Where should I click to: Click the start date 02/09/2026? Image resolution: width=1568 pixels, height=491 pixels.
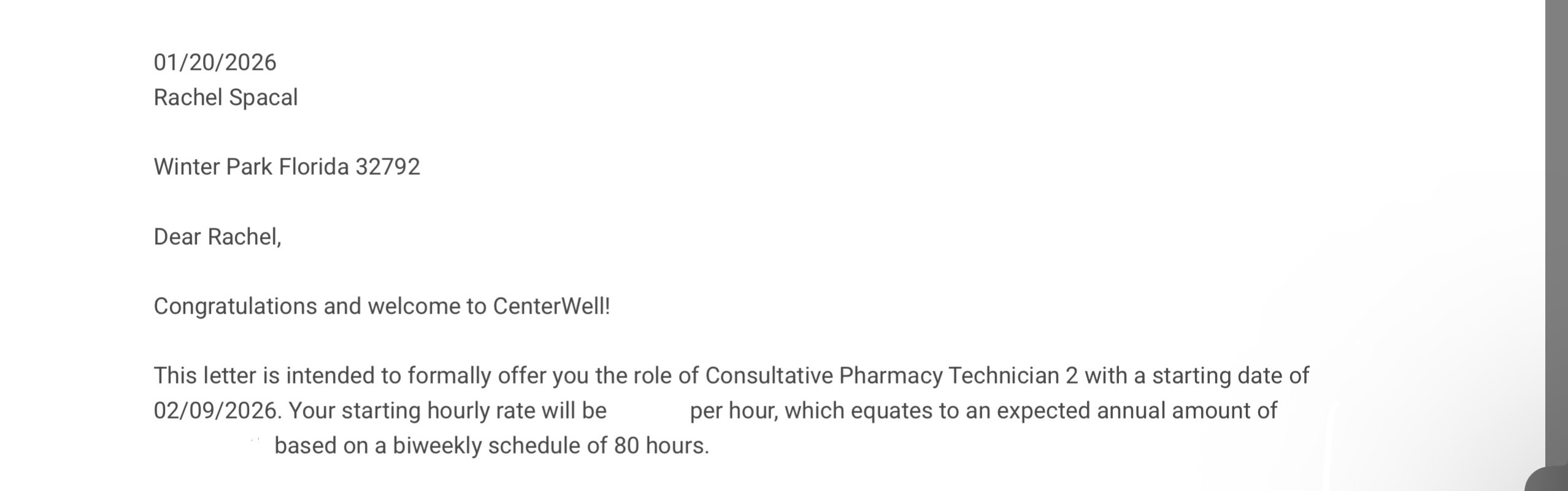(x=217, y=411)
